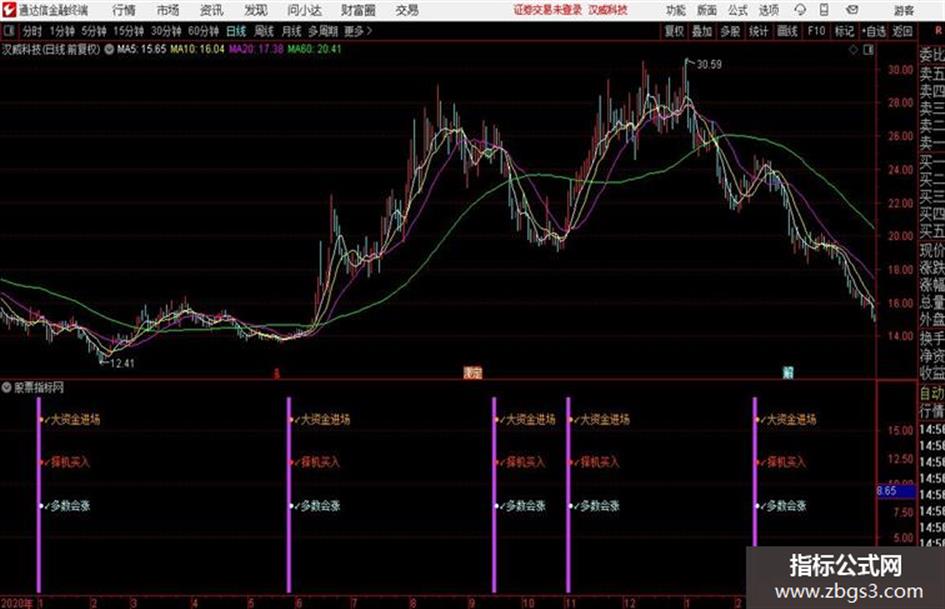
Task: Expand the dropdown beside 汉威科技(日线 前复权)
Action: [x=109, y=49]
